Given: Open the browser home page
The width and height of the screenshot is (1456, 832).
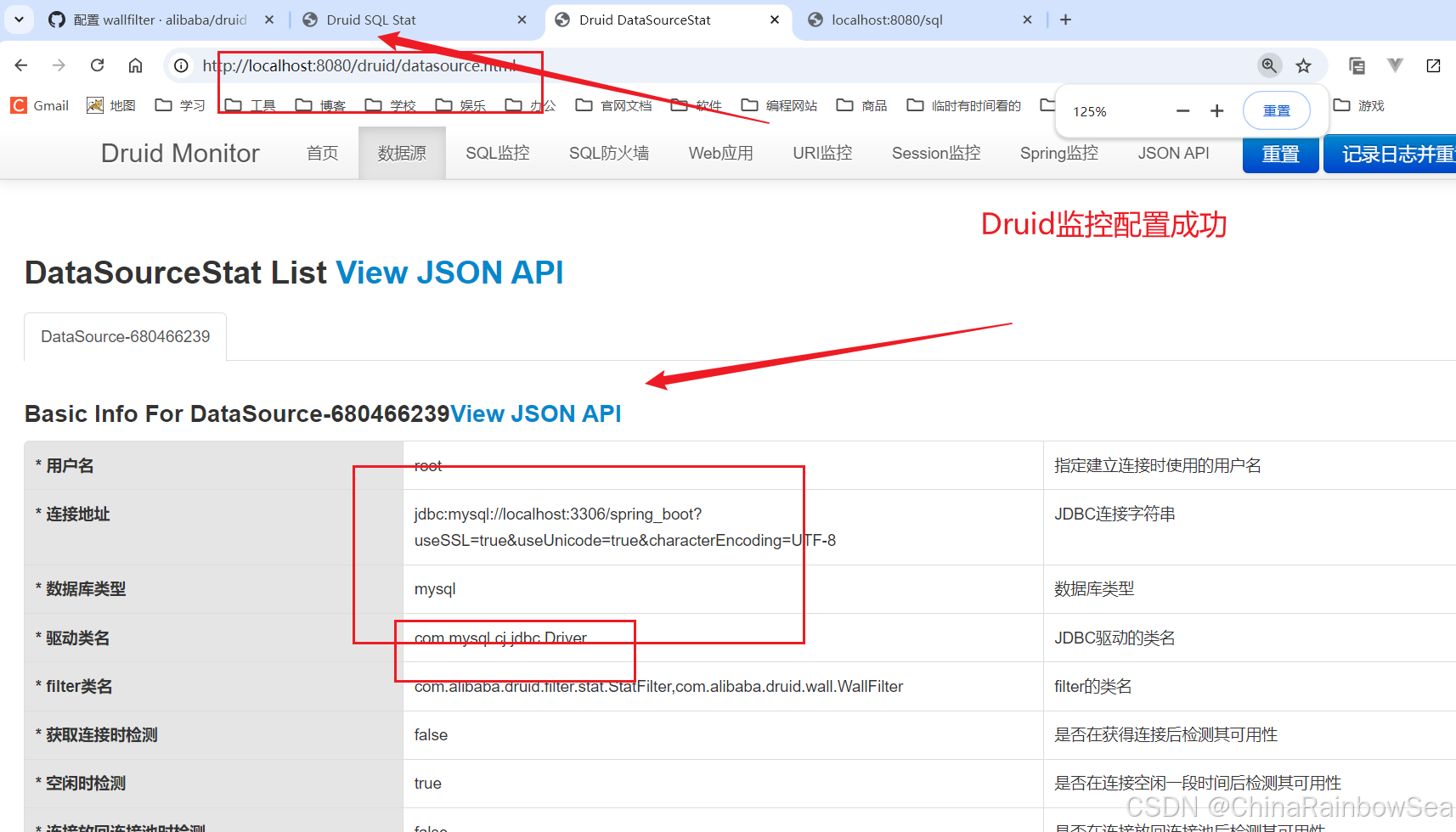Looking at the screenshot, I should tap(135, 65).
